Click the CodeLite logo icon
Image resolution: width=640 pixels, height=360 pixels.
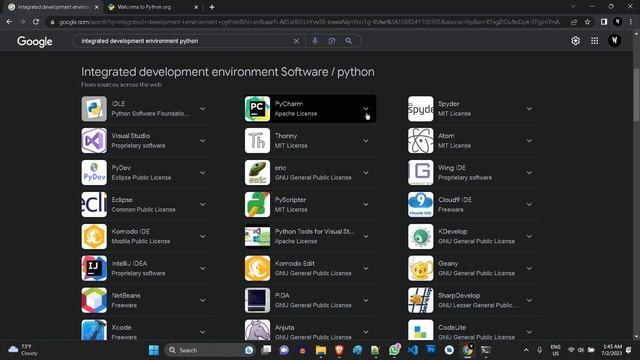[420, 330]
